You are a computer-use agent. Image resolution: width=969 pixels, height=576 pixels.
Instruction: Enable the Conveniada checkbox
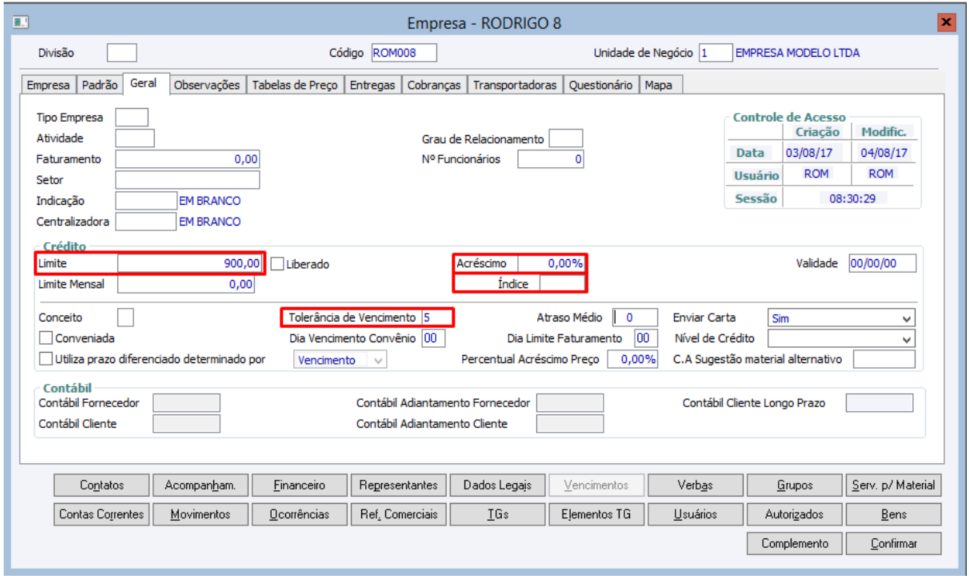point(46,338)
